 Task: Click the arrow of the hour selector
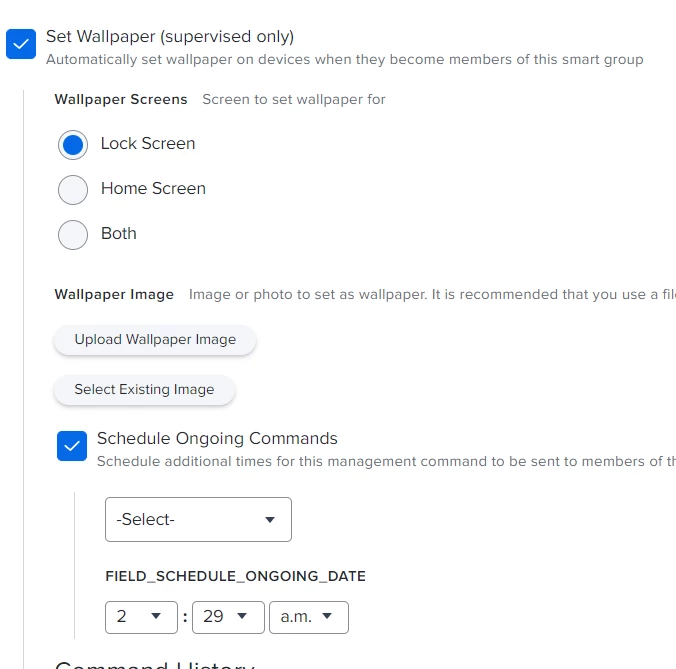click(156, 616)
